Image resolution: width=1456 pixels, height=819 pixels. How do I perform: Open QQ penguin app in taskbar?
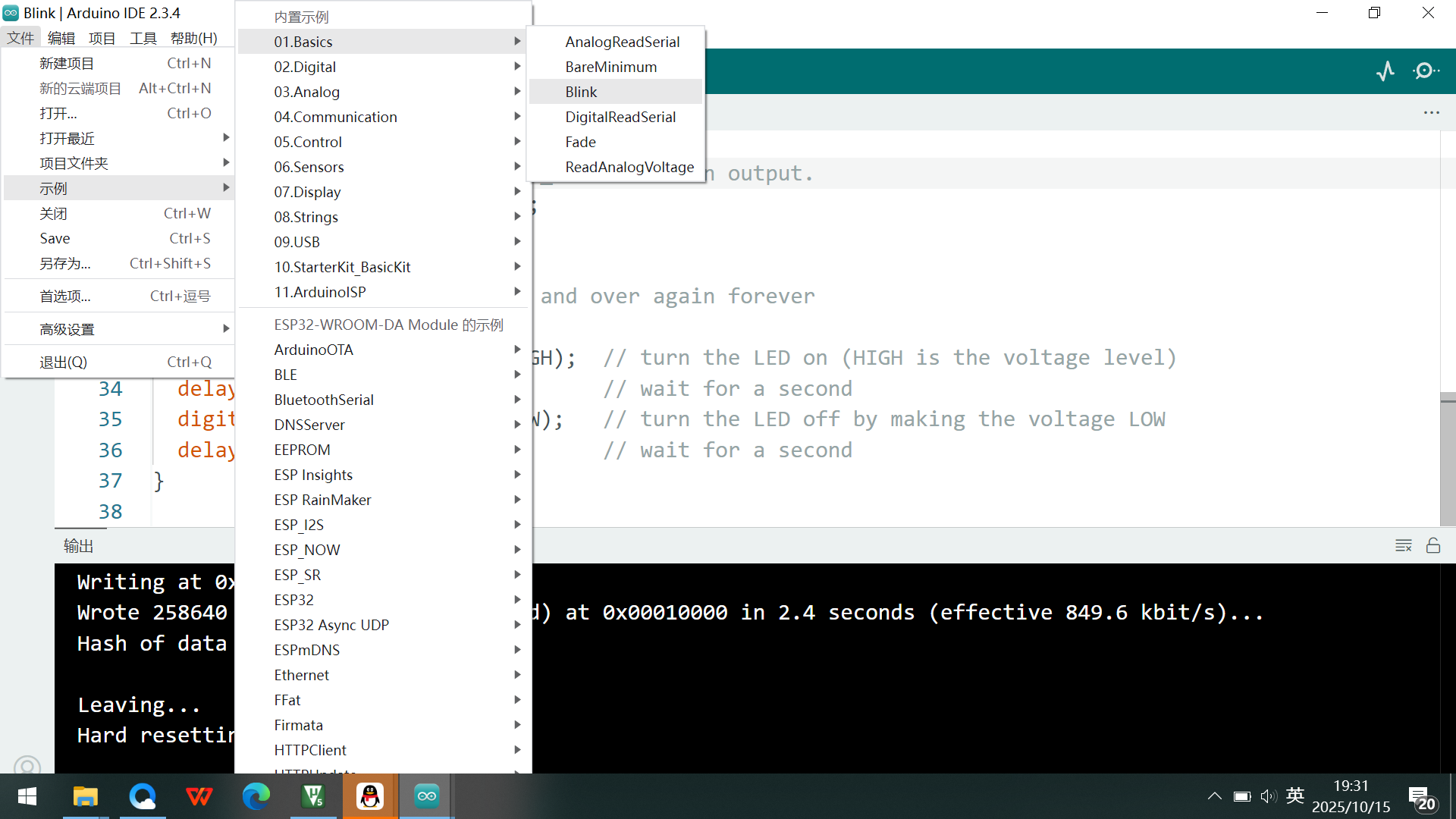(x=370, y=796)
